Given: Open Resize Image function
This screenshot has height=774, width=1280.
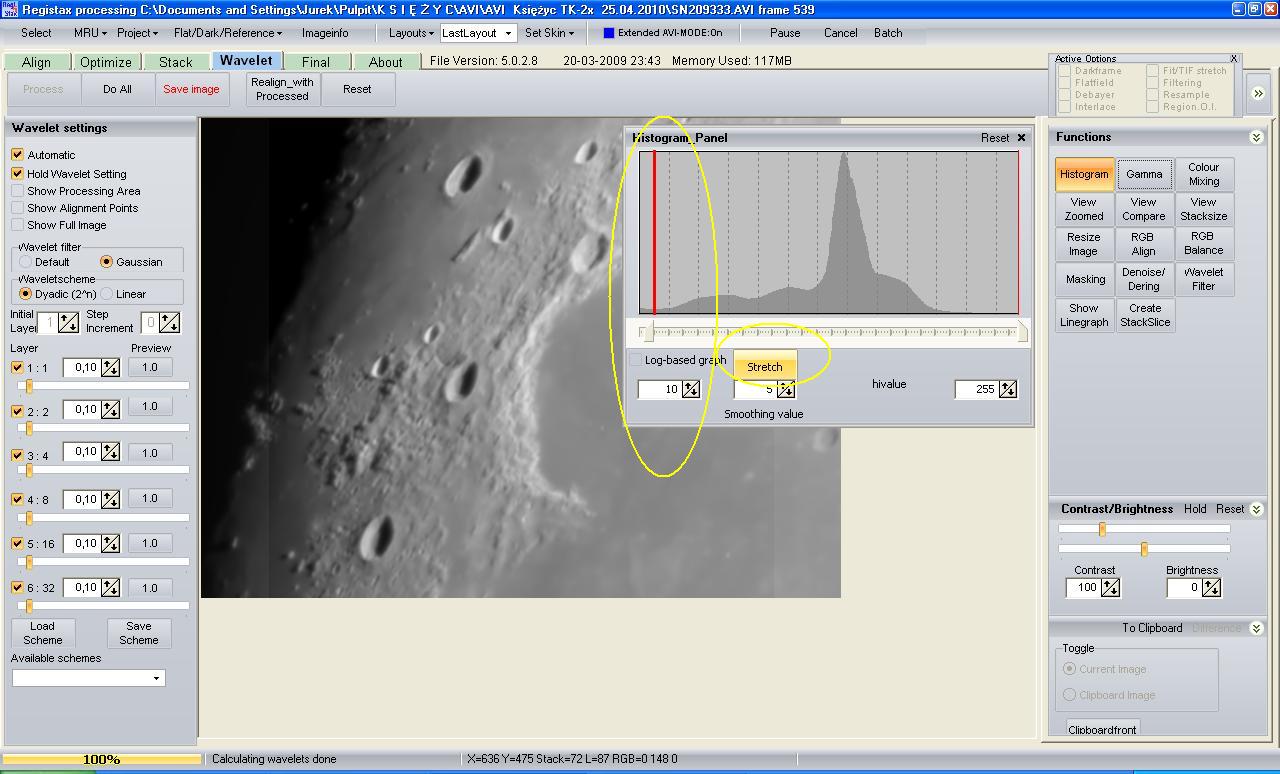Looking at the screenshot, I should [1084, 244].
